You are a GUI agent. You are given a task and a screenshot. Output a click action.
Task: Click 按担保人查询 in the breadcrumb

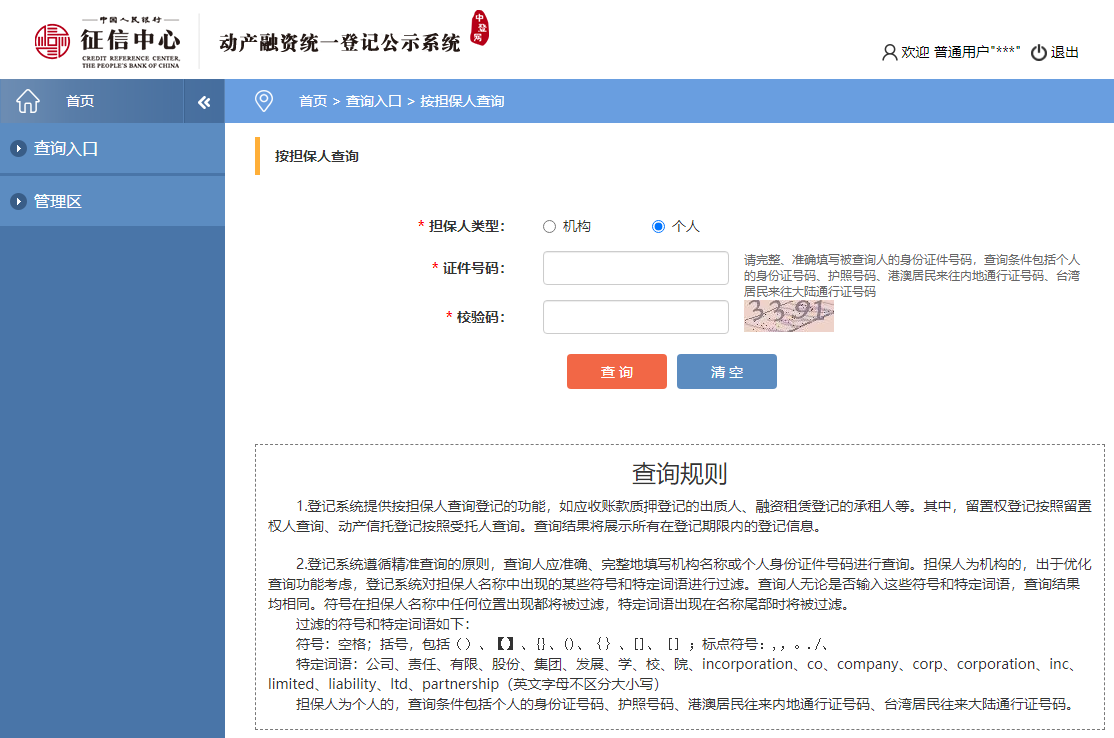pos(462,101)
